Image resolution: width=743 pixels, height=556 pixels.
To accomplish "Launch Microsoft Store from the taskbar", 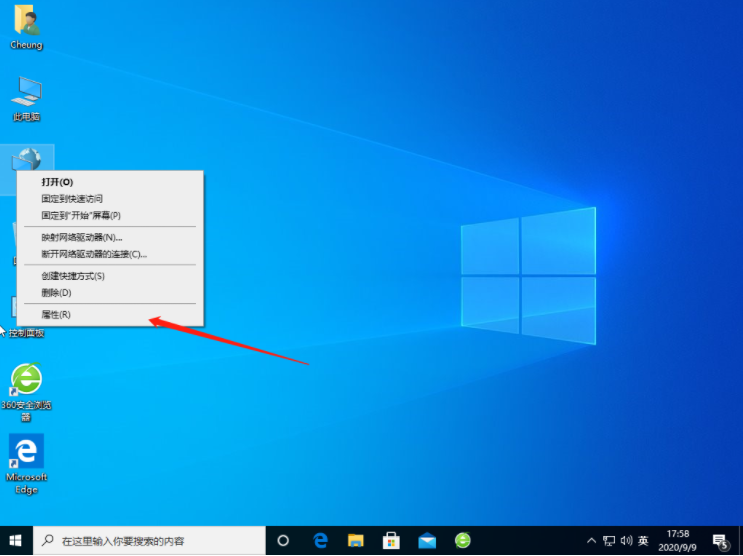I will pyautogui.click(x=392, y=540).
